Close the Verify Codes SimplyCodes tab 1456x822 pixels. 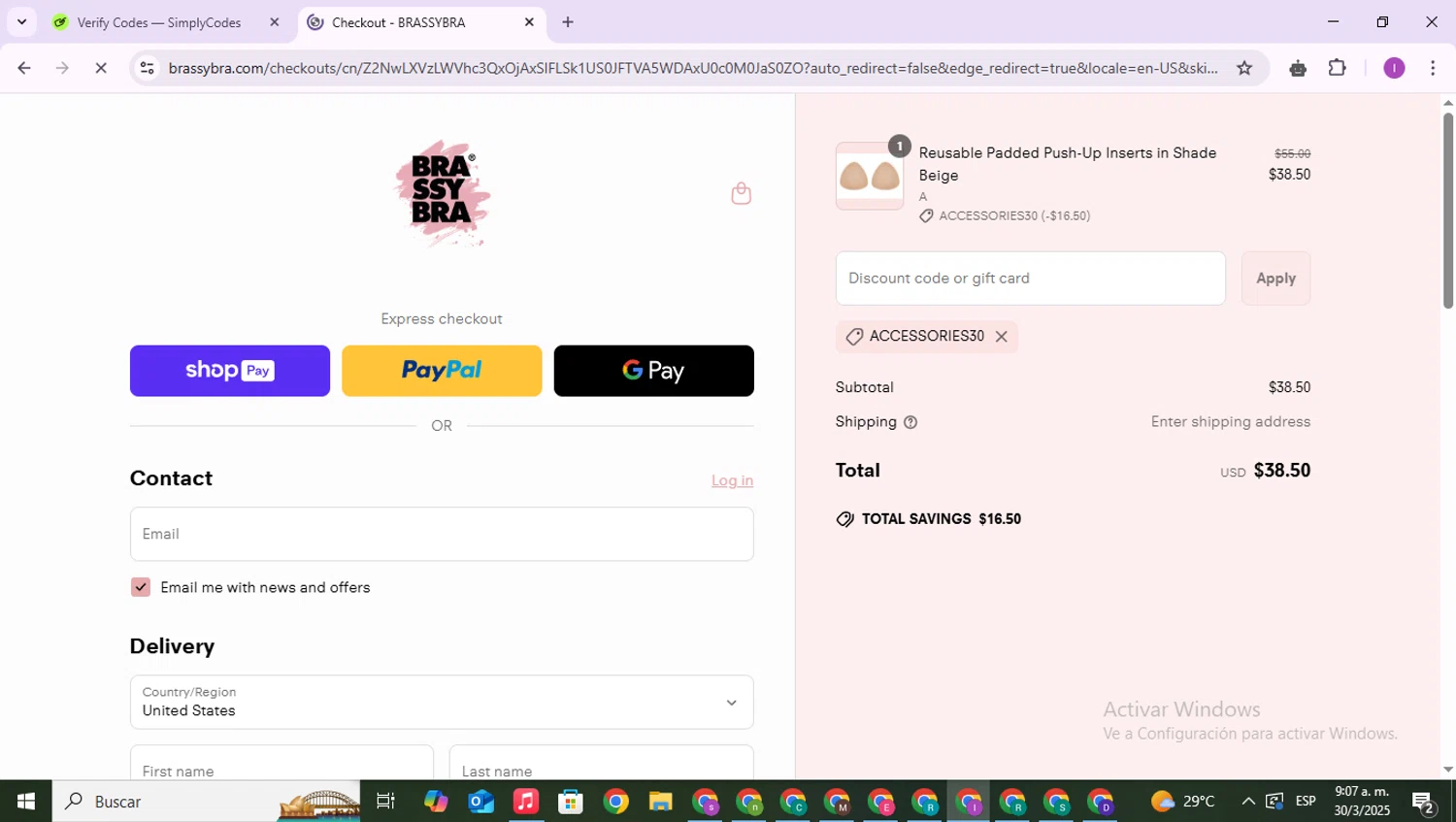[274, 22]
